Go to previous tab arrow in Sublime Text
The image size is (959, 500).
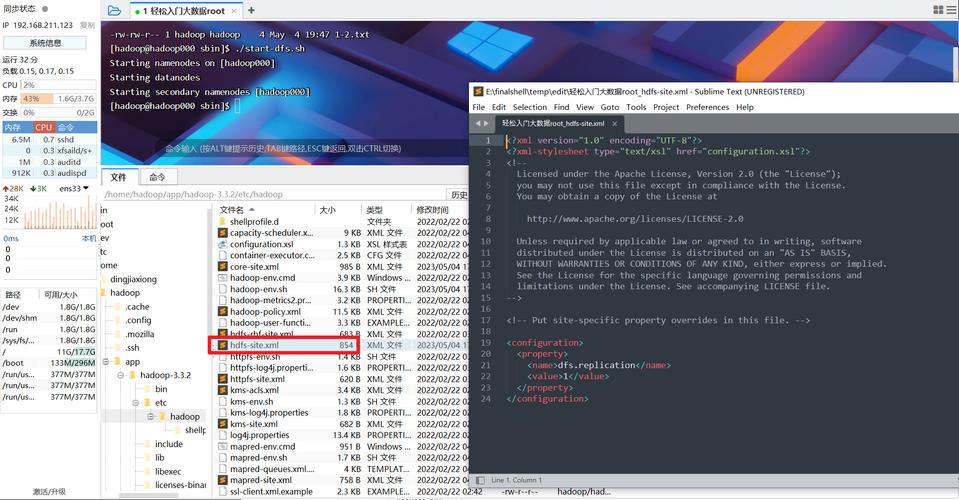(478, 123)
